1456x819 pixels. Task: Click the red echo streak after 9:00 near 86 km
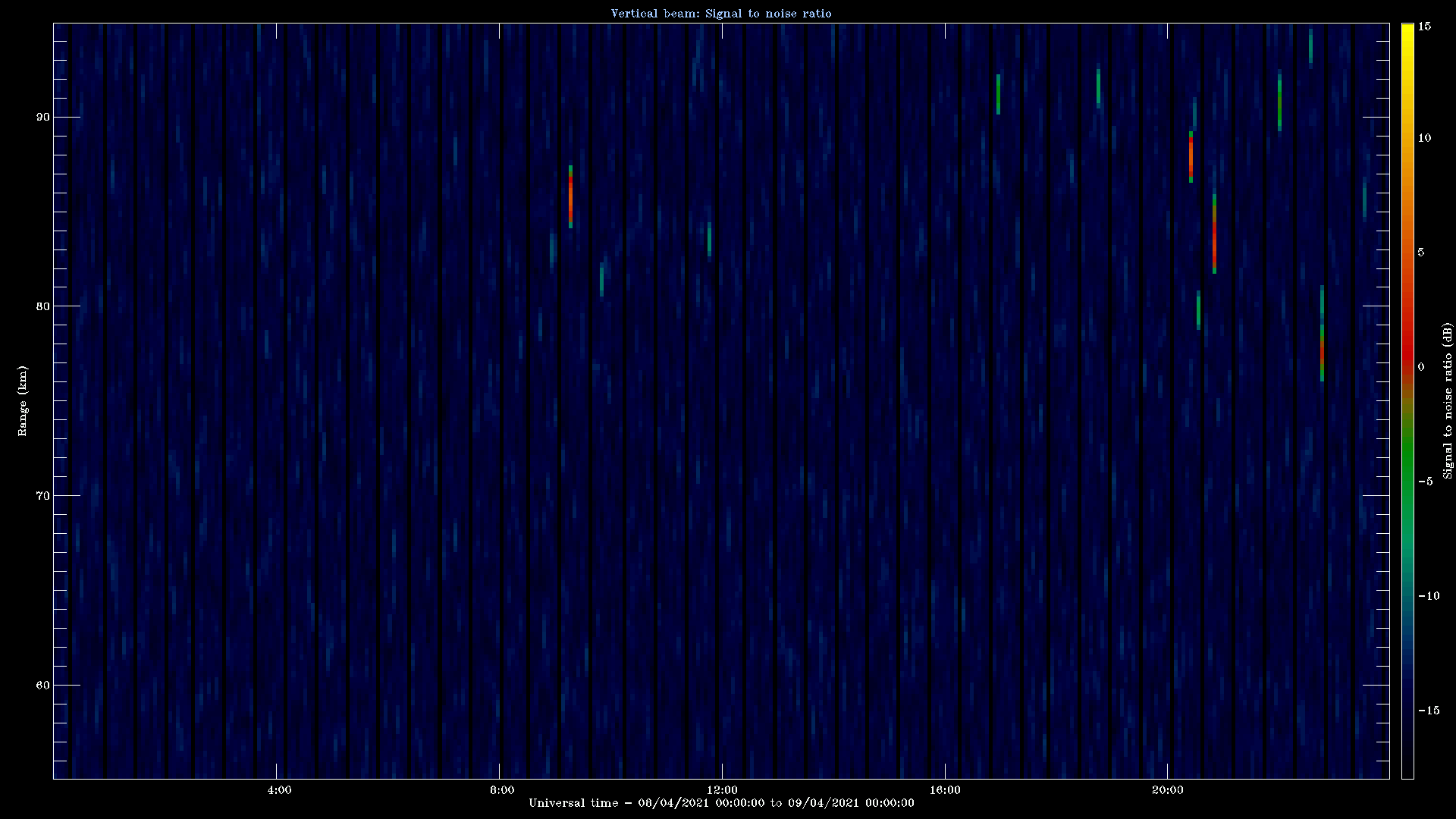coord(570,197)
